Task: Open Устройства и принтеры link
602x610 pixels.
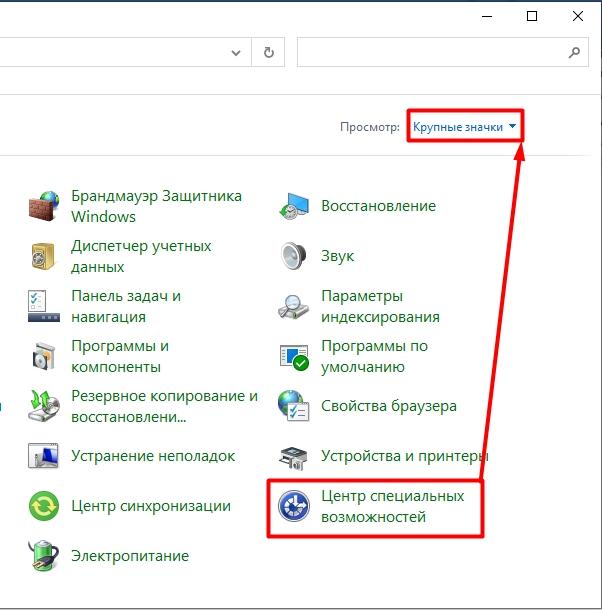Action: (x=405, y=456)
